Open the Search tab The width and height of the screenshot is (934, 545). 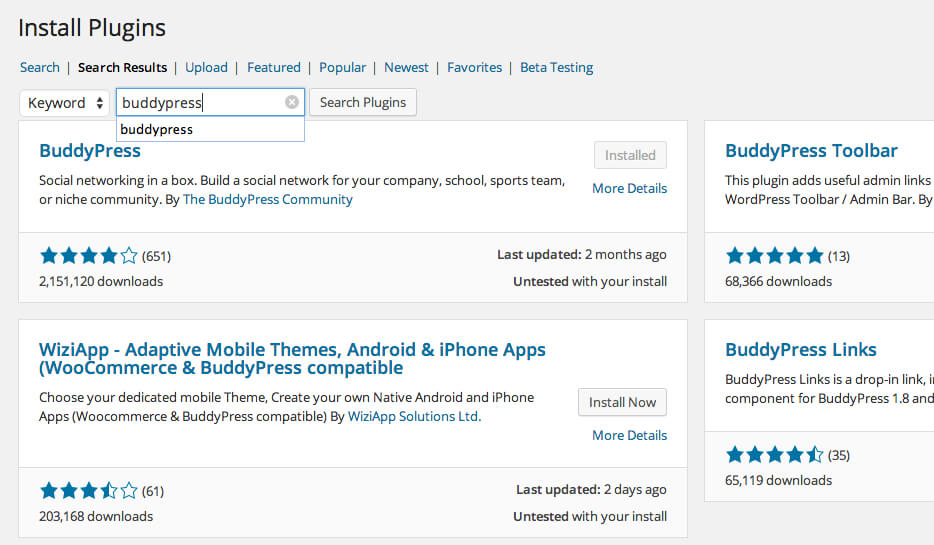40,67
